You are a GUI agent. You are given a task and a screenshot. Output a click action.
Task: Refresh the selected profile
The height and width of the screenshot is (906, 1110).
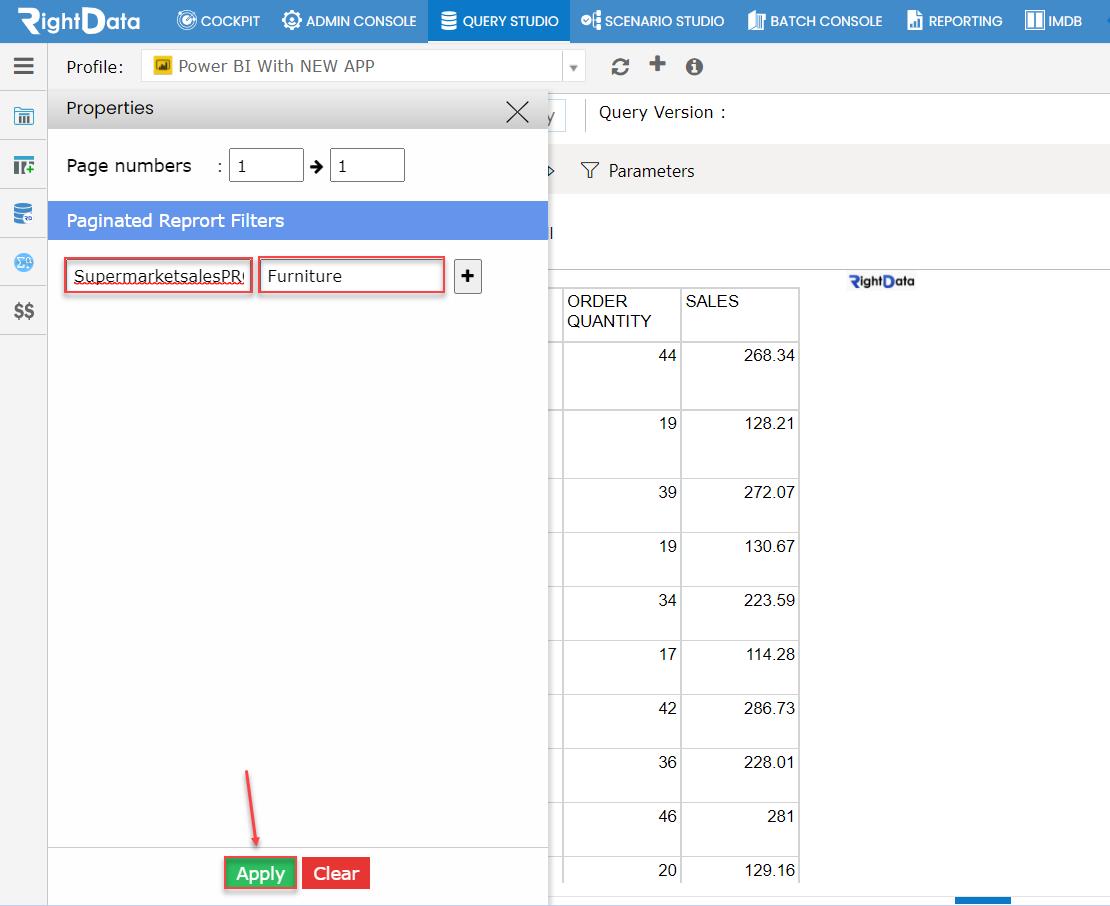click(620, 66)
